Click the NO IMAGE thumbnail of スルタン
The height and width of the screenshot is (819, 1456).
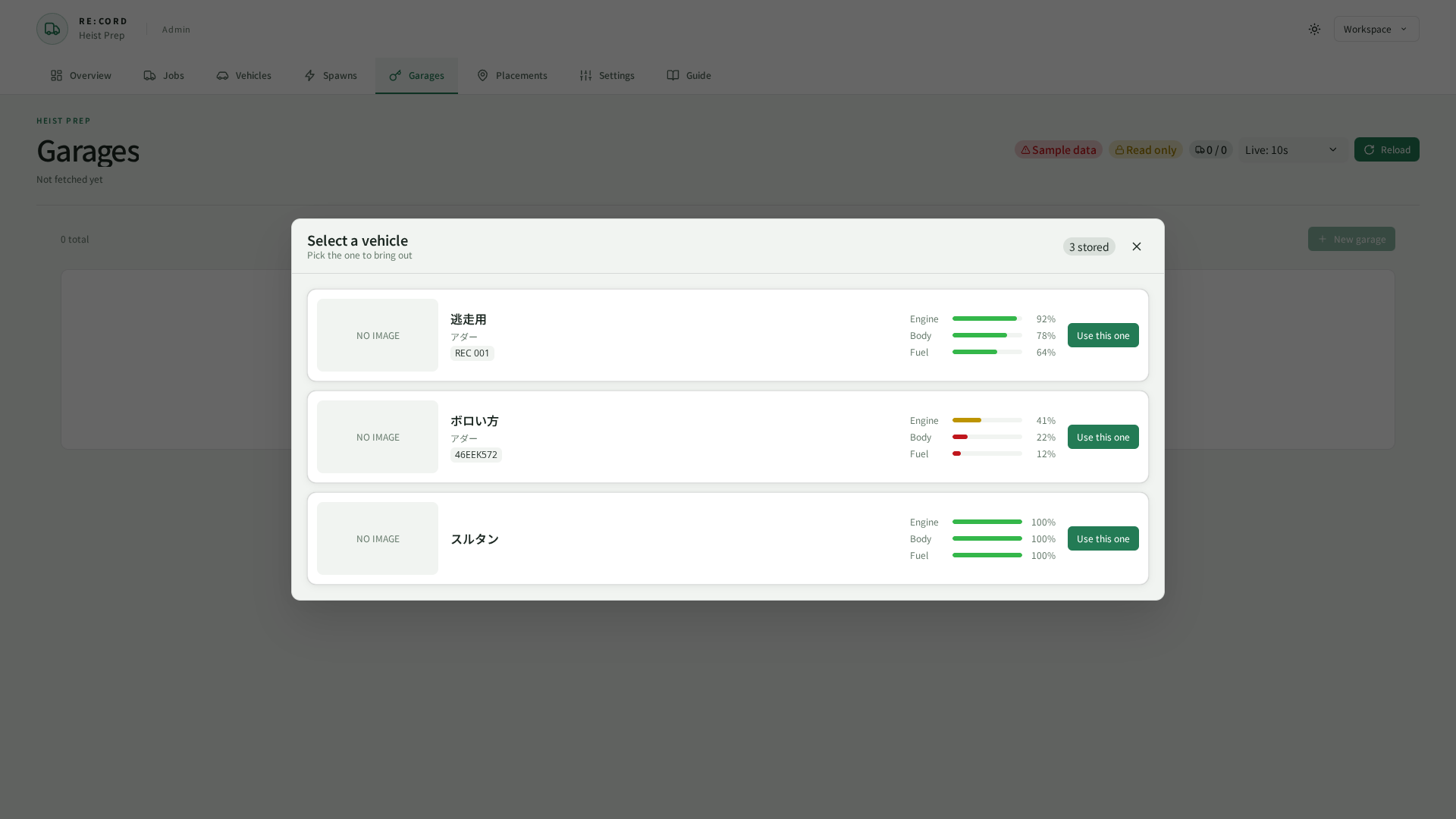coord(378,538)
